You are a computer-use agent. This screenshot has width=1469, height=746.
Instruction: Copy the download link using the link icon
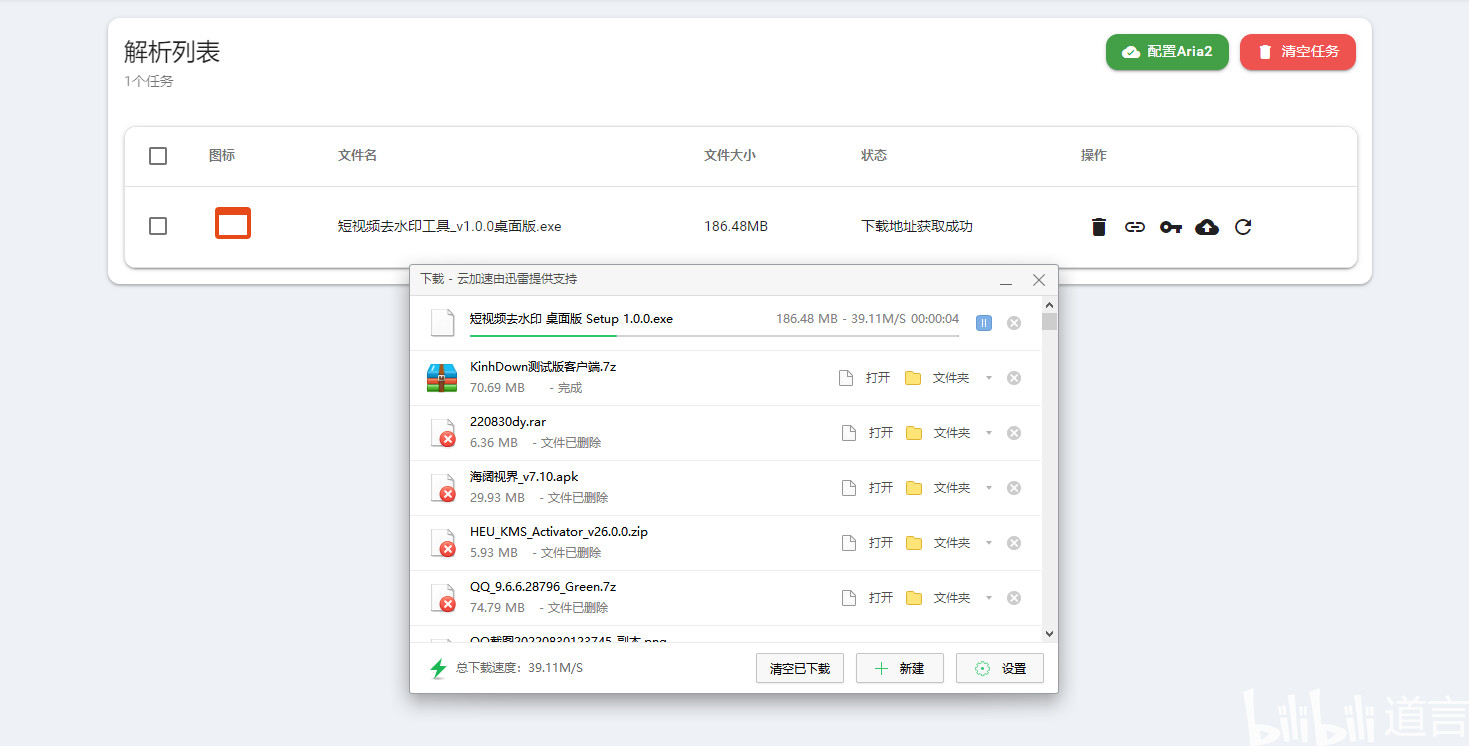[x=1135, y=227]
